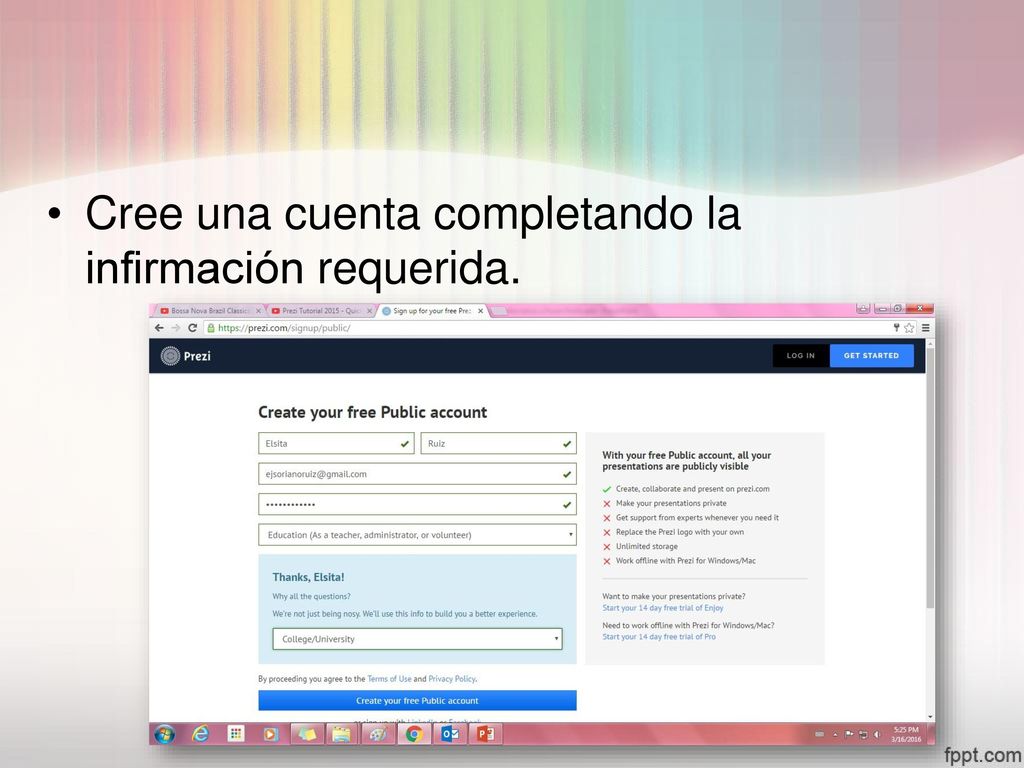The height and width of the screenshot is (768, 1024).
Task: Click the page vertical scrollbar thumb
Action: (930, 479)
